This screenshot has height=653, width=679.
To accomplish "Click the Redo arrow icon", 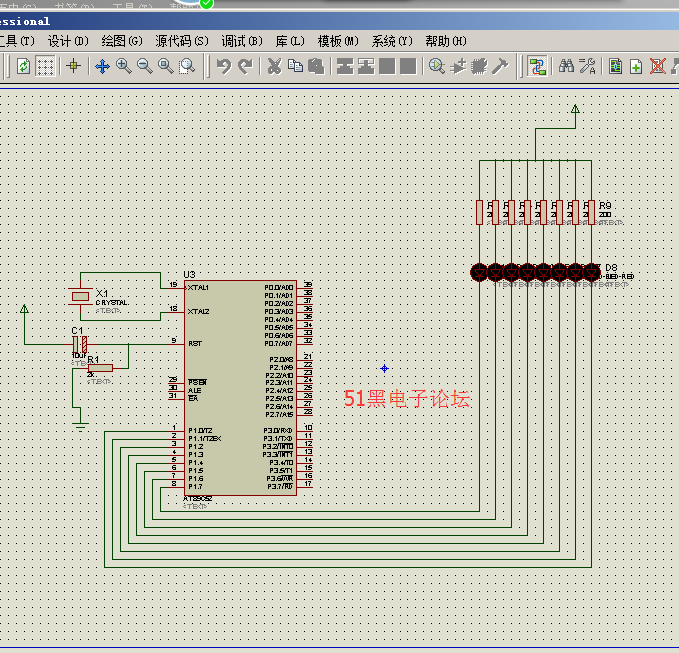I will [246, 66].
